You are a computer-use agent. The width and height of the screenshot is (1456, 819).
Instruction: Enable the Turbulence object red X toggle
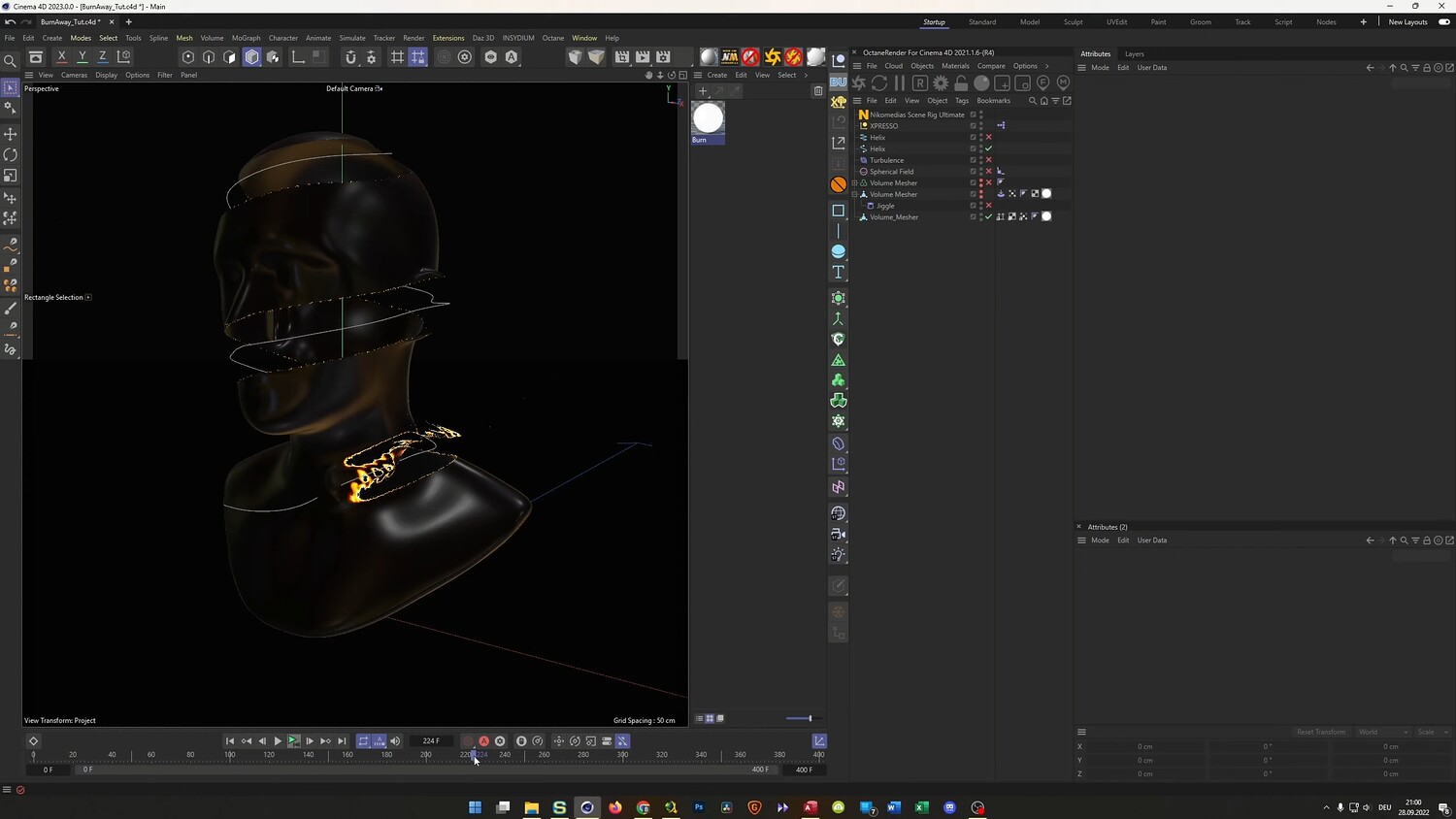pos(989,160)
